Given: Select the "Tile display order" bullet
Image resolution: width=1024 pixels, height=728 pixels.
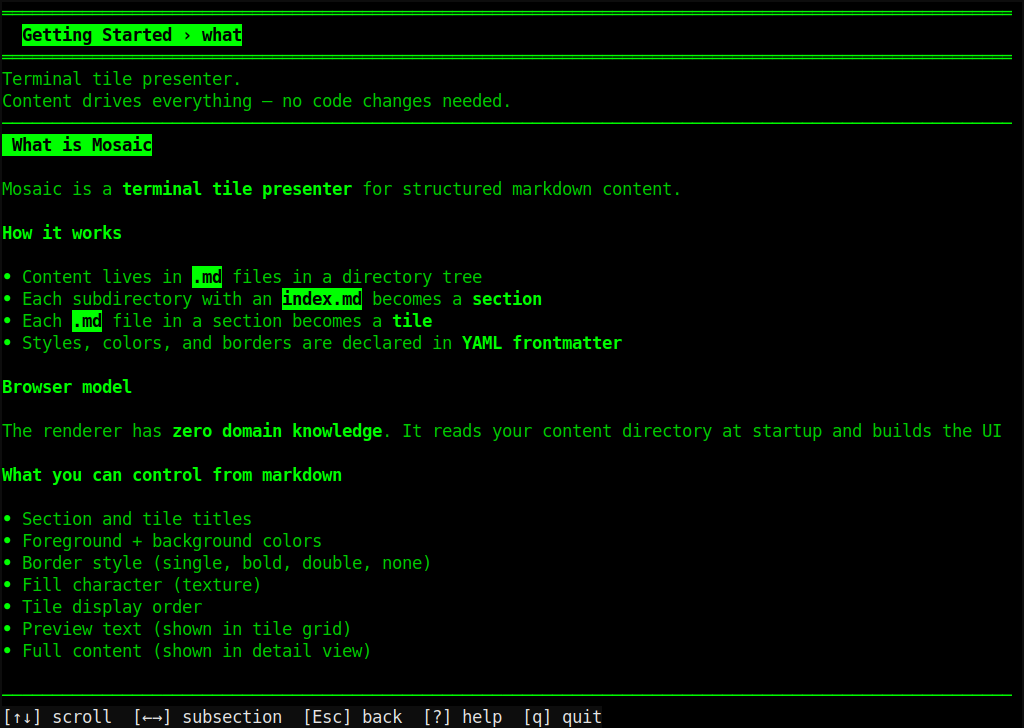Looking at the screenshot, I should point(103,607).
